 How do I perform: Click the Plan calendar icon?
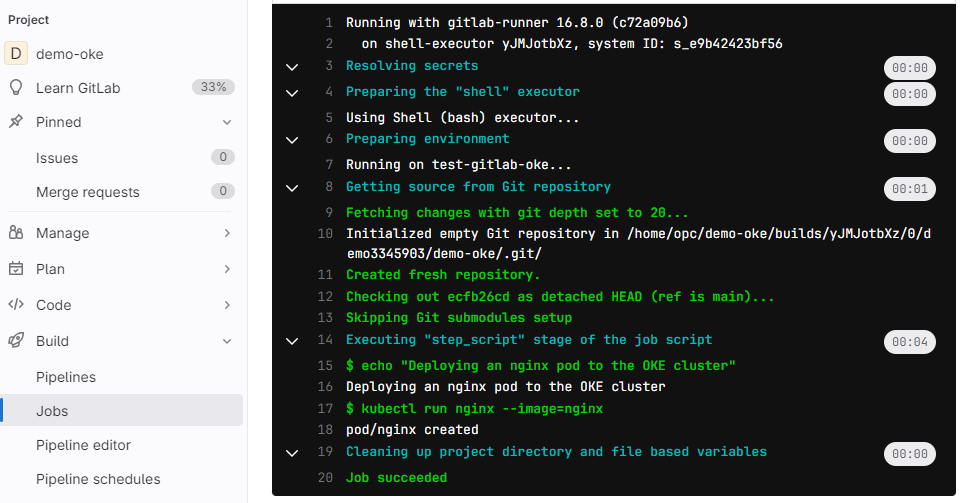(x=16, y=269)
